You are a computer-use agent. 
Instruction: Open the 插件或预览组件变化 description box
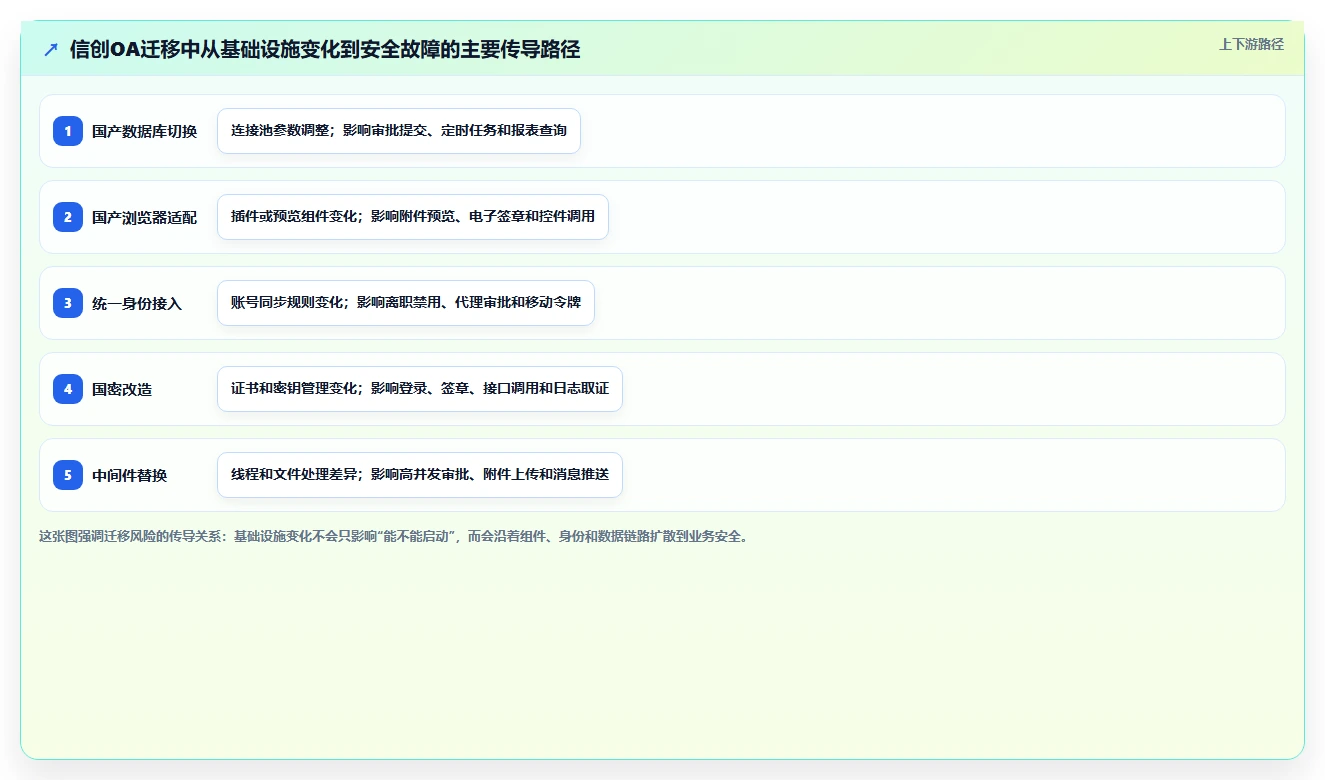[413, 217]
